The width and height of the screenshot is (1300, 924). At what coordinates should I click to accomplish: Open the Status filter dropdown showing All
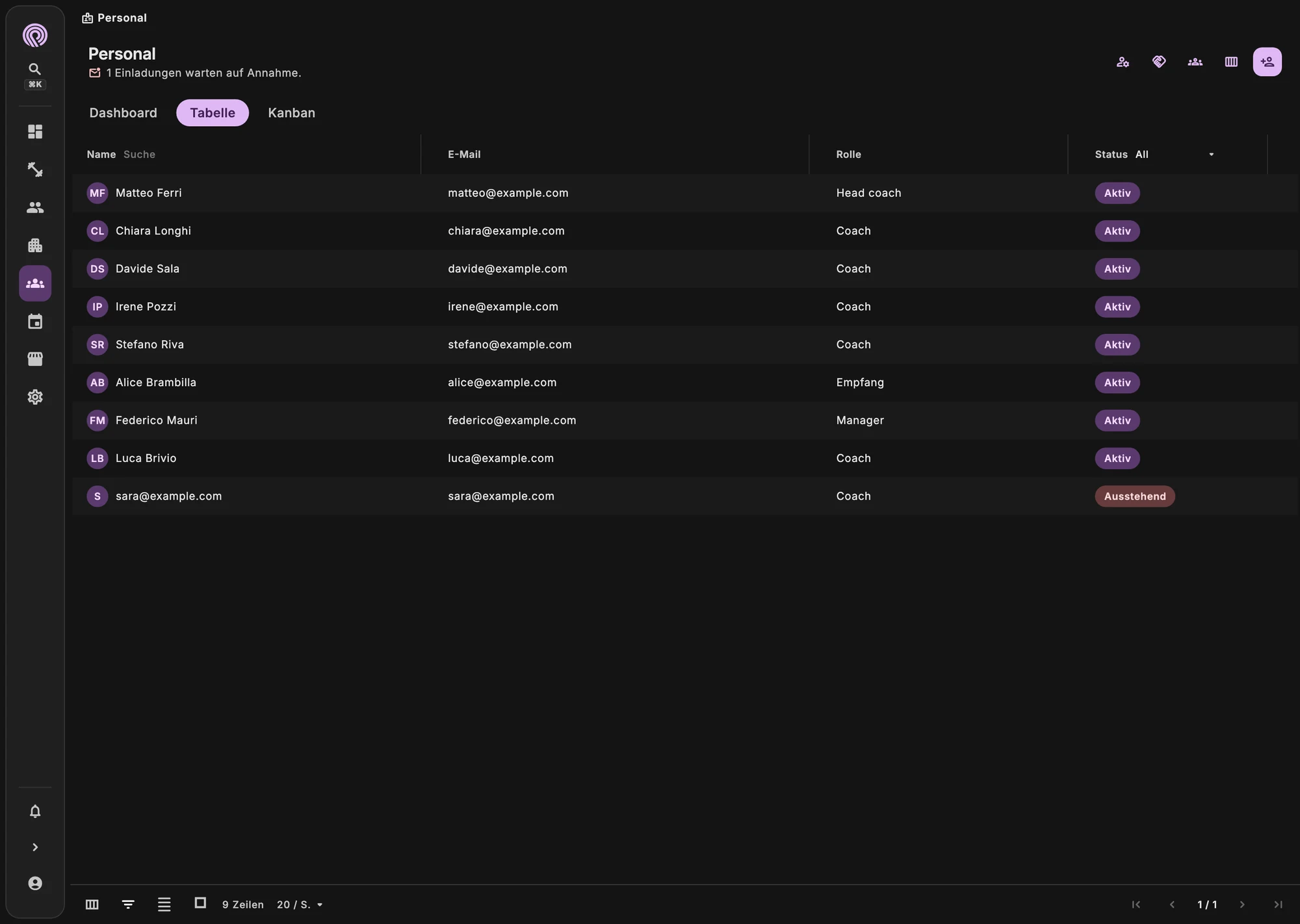[x=1175, y=155]
